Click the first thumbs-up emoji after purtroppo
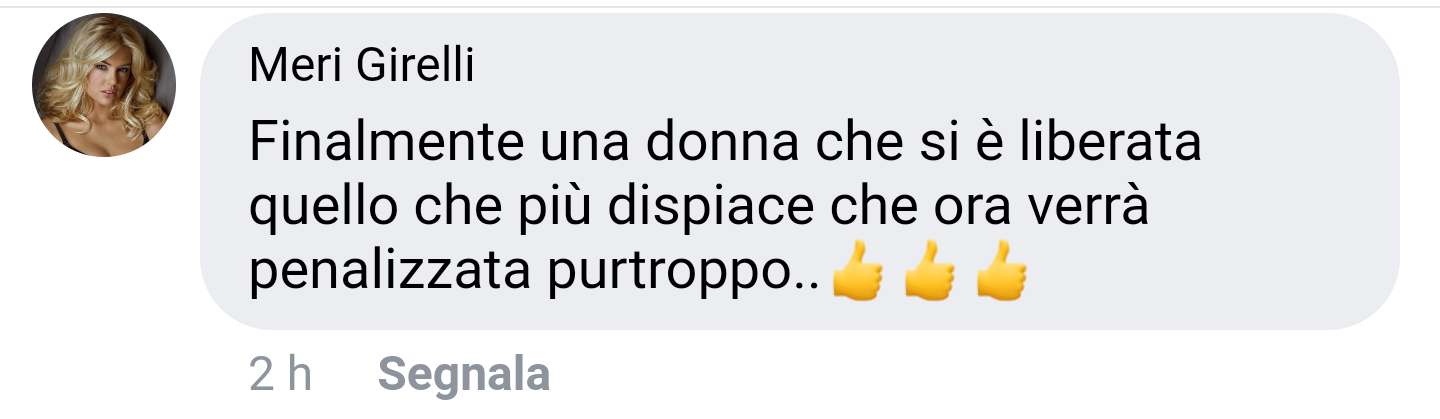Screen dimensions: 1440x419 (858, 272)
